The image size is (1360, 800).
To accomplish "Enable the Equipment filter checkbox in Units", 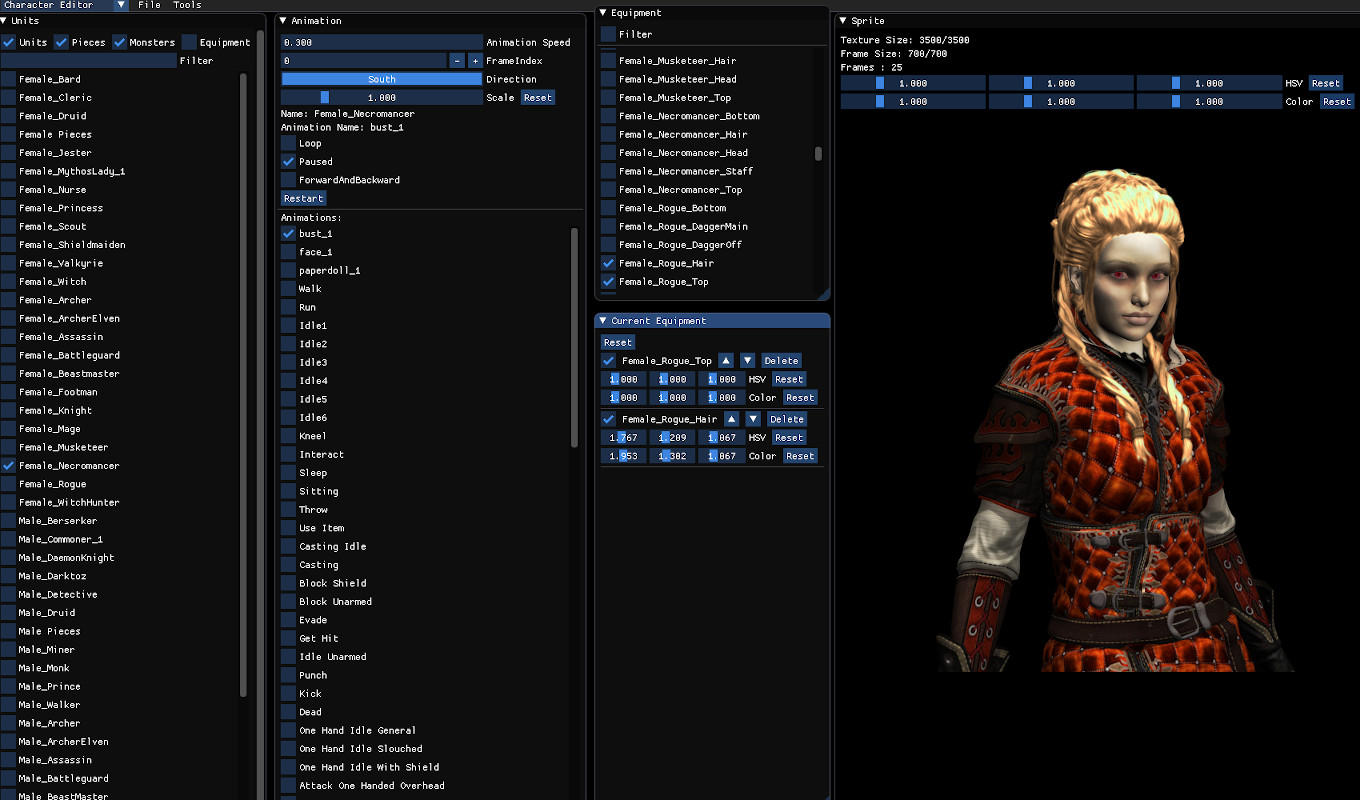I will click(189, 42).
